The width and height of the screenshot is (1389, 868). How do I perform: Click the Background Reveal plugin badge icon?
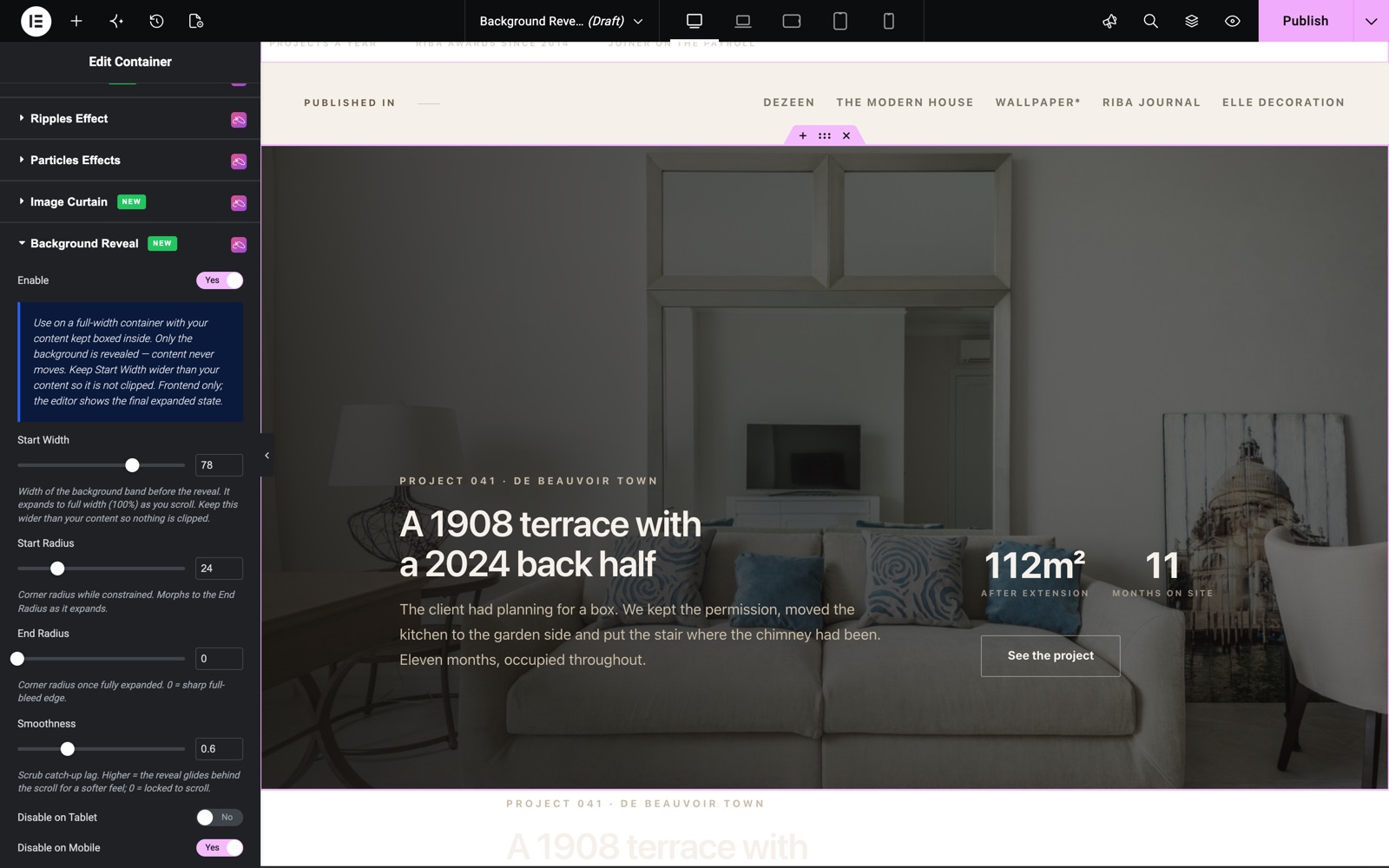coord(239,245)
